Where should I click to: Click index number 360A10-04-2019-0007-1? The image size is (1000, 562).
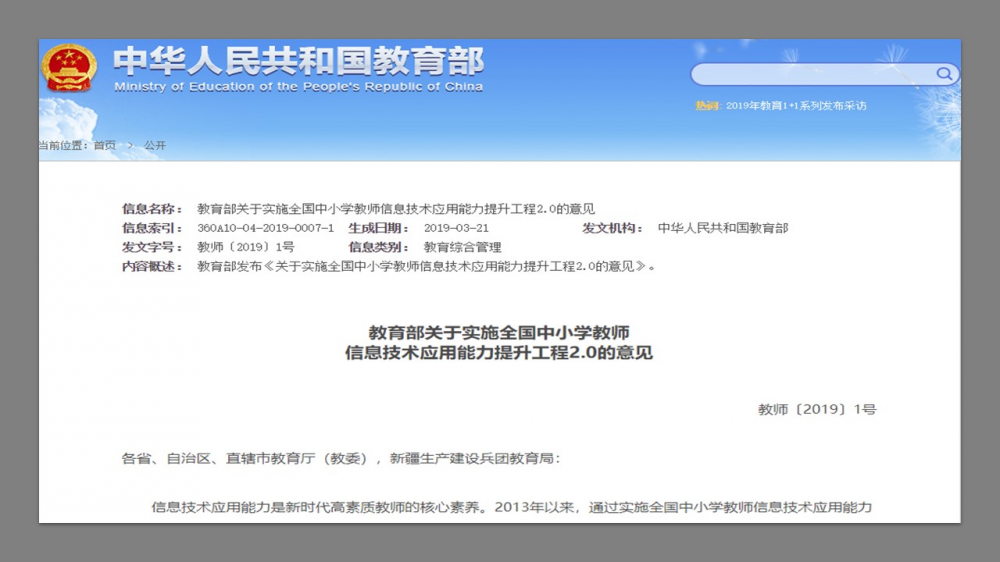tap(265, 228)
